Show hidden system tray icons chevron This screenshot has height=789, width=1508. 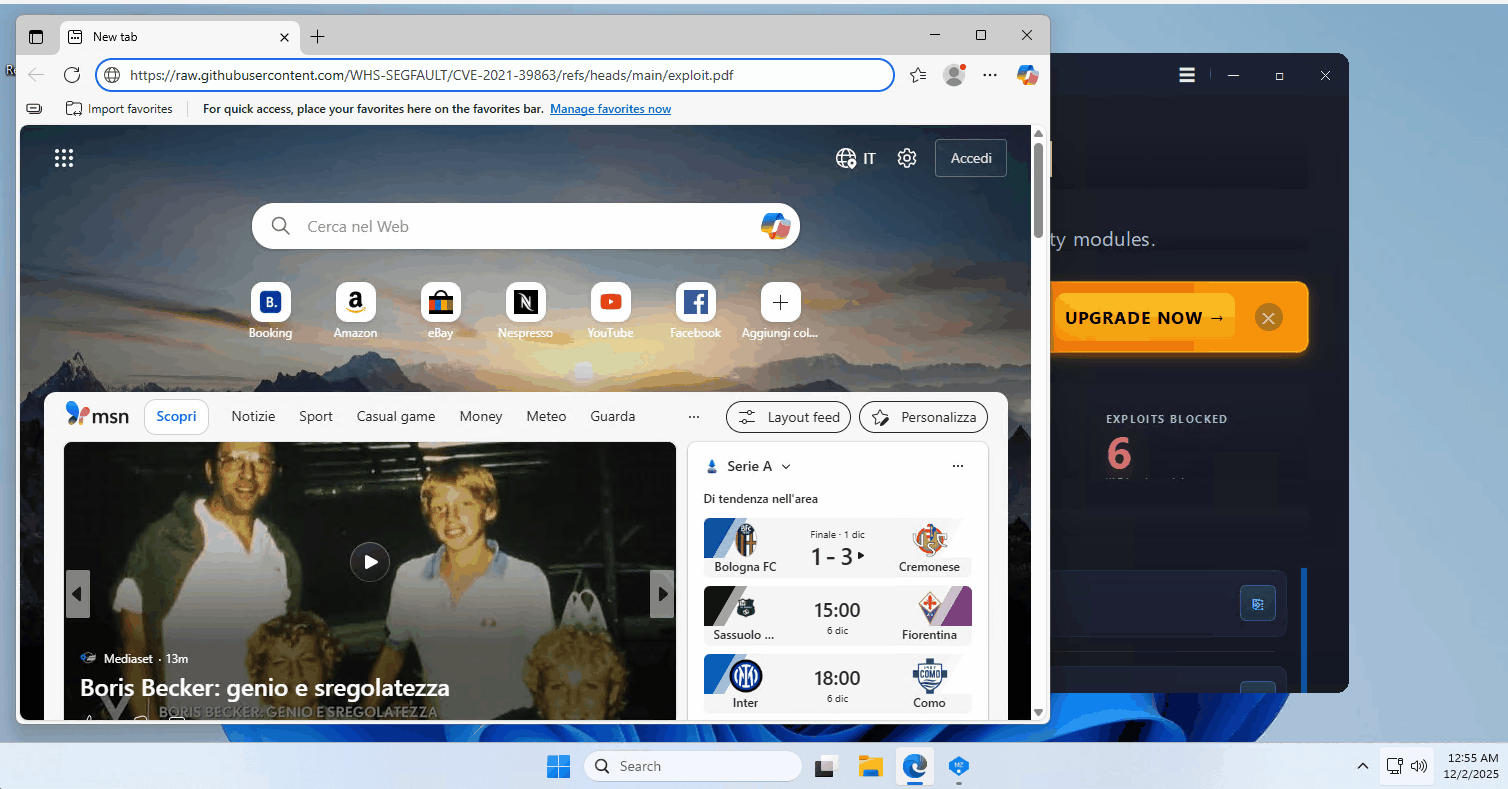pos(1362,767)
